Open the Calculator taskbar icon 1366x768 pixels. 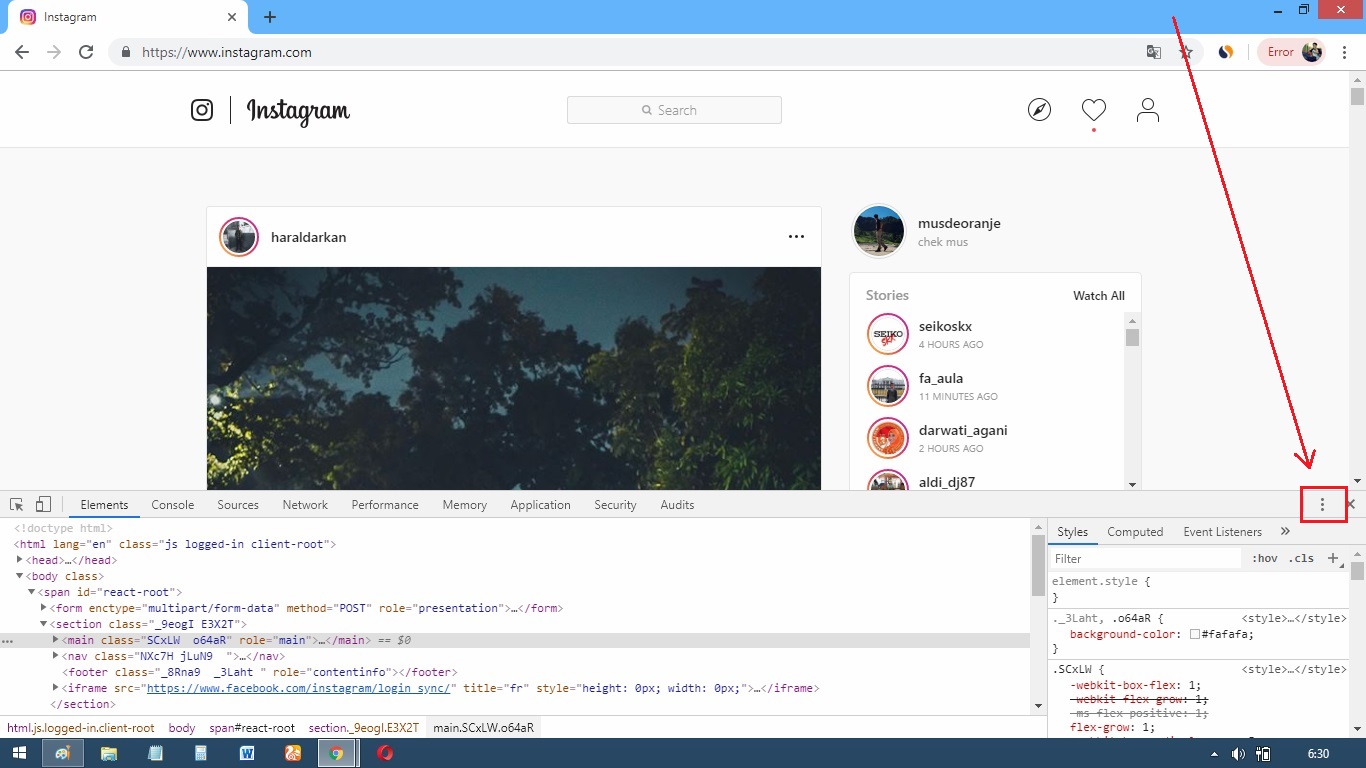200,753
